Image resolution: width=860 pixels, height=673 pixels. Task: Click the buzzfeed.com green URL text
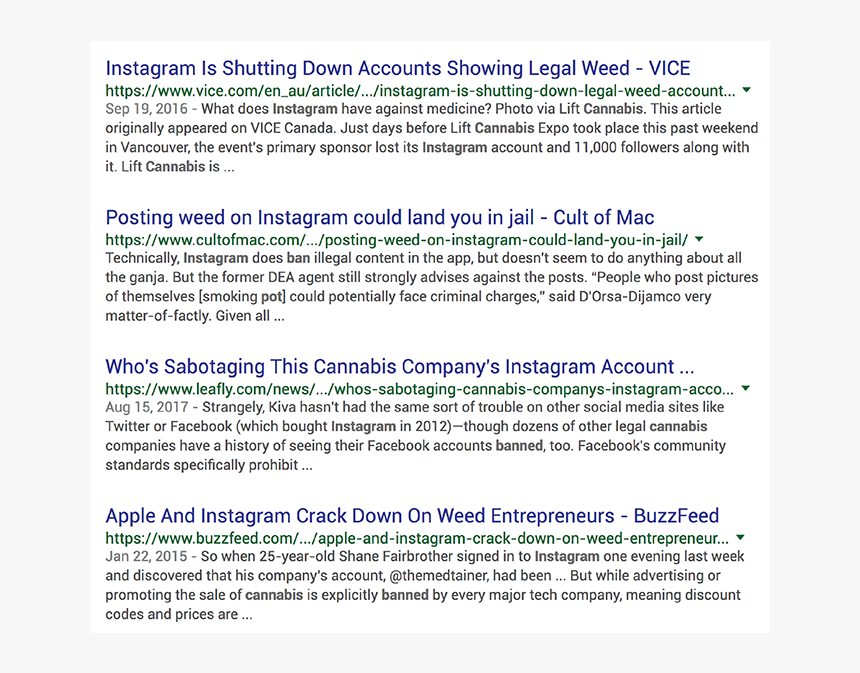[417, 538]
